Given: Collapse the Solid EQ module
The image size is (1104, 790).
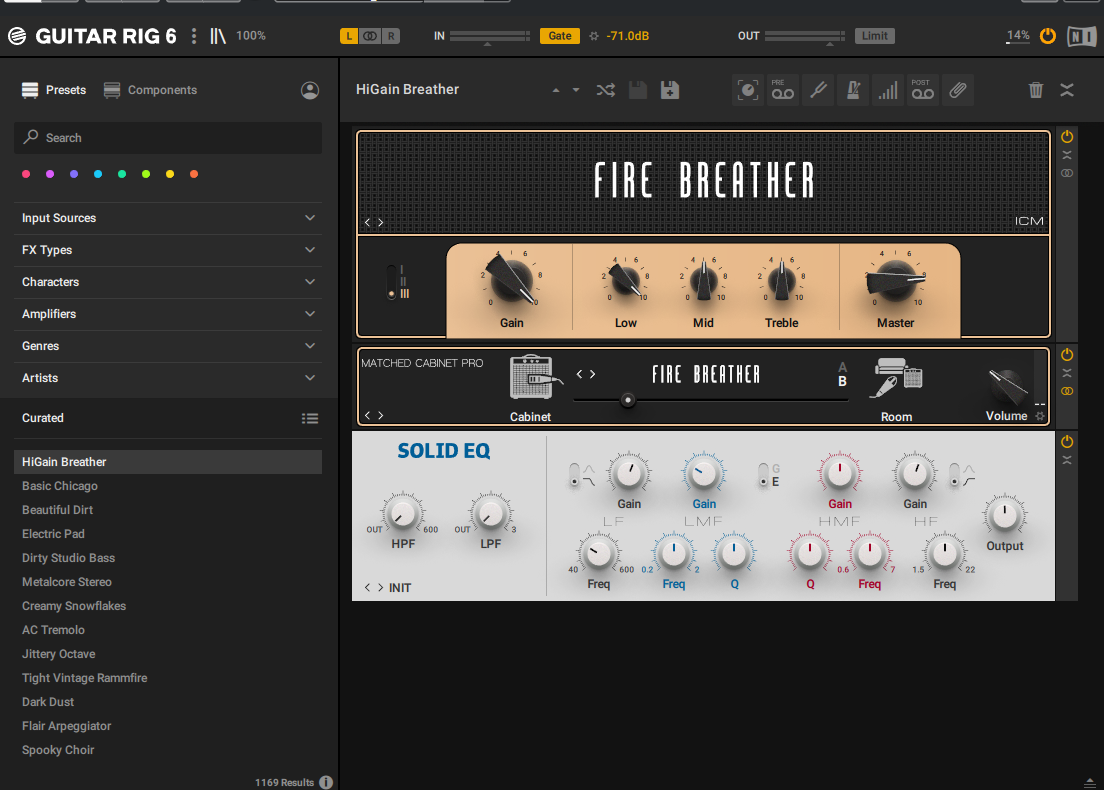Looking at the screenshot, I should [1067, 460].
